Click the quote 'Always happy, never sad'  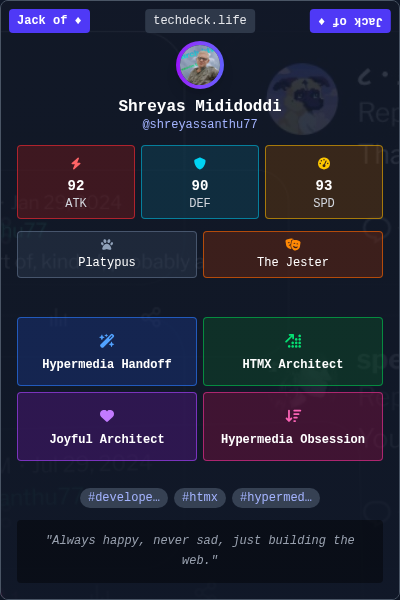pos(200,550)
